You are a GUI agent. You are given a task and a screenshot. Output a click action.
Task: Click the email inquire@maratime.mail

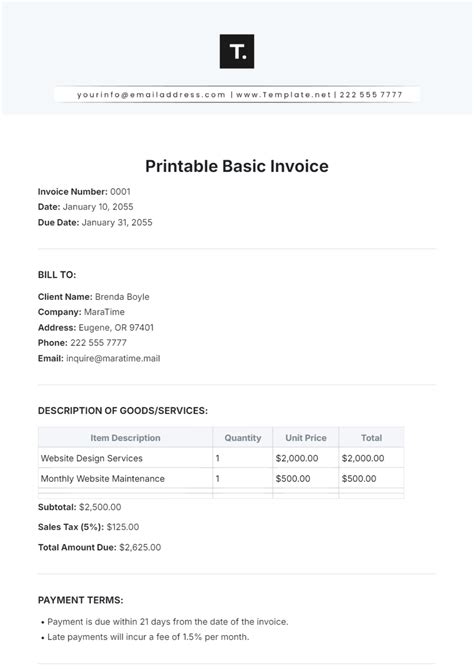113,359
